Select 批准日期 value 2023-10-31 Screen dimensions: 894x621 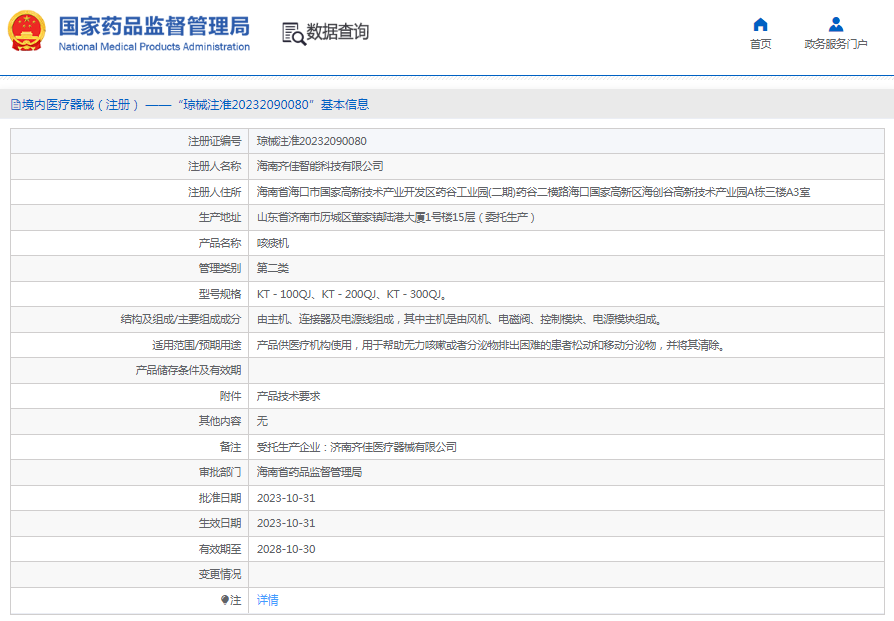286,498
